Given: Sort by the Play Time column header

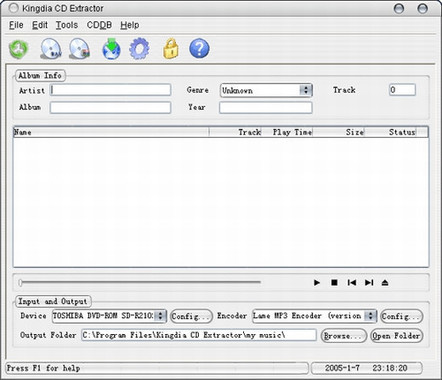Looking at the screenshot, I should [287, 132].
